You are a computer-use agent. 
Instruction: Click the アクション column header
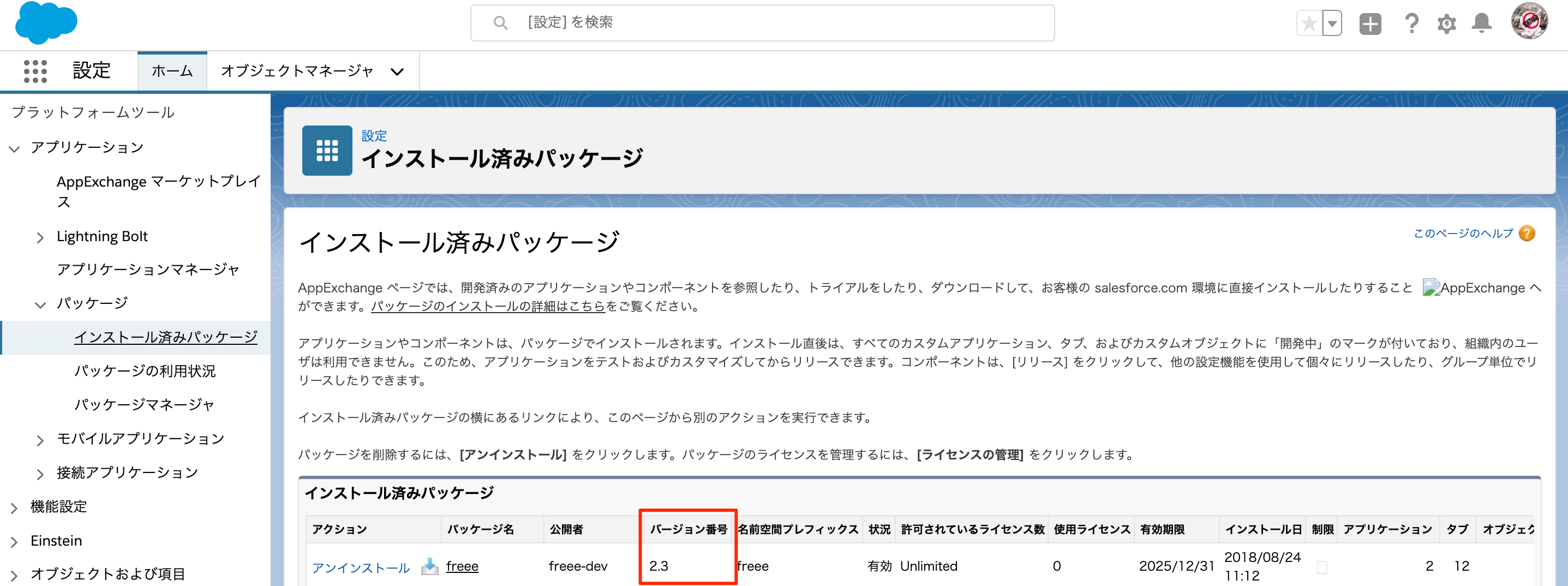[339, 529]
